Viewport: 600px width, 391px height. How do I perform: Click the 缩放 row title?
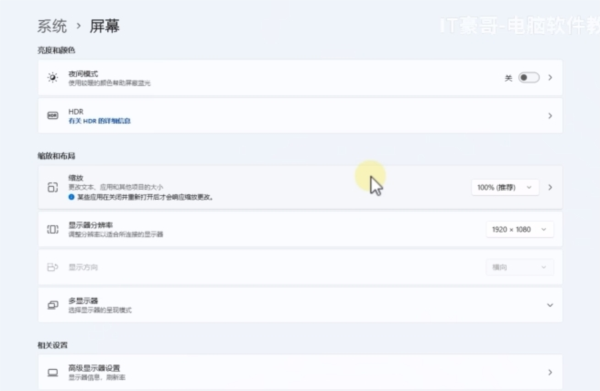tap(76, 178)
